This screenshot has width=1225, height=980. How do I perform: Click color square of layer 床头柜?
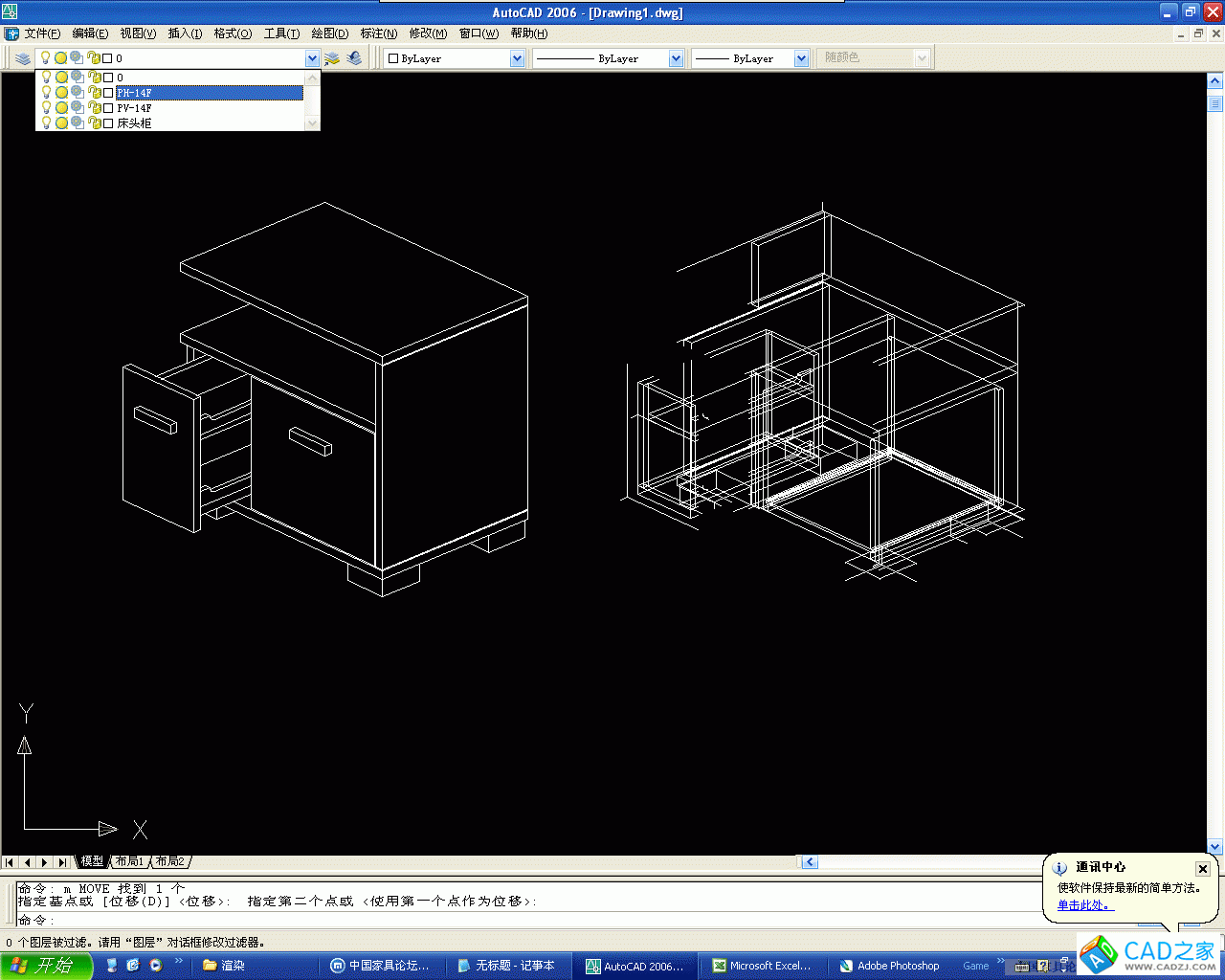click(108, 123)
